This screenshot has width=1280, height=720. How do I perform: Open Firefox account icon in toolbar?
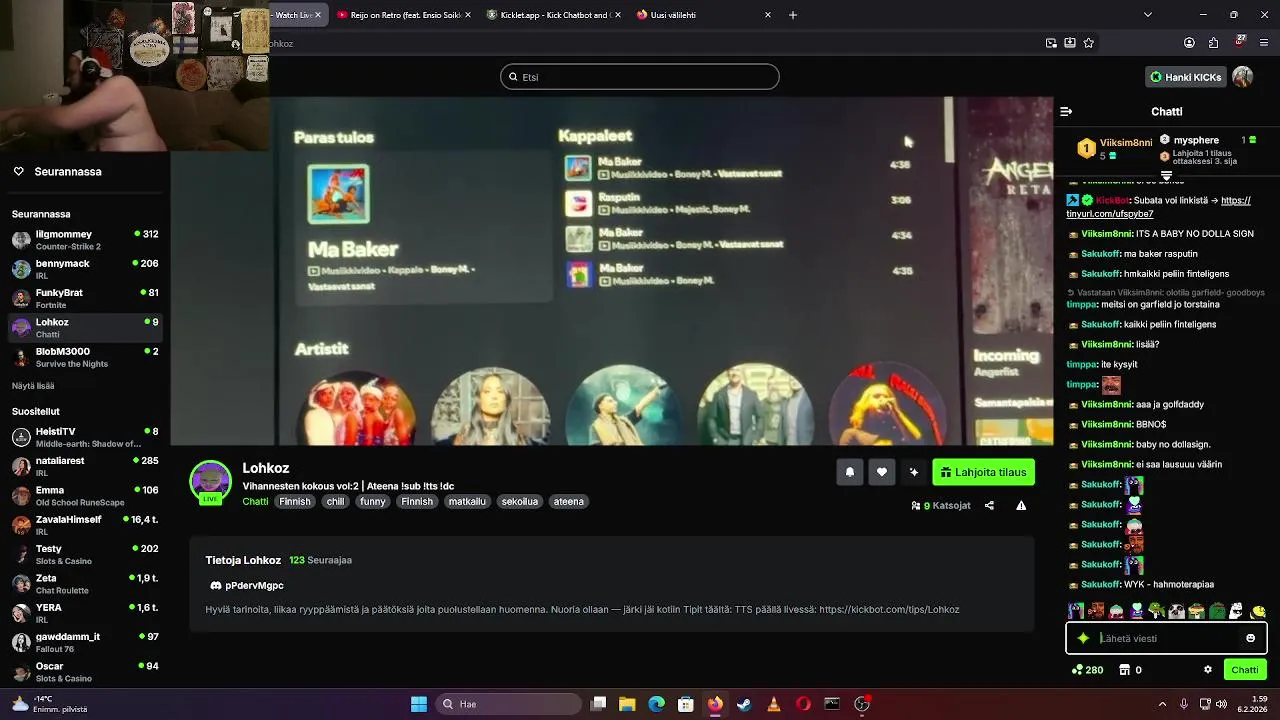(x=1189, y=43)
